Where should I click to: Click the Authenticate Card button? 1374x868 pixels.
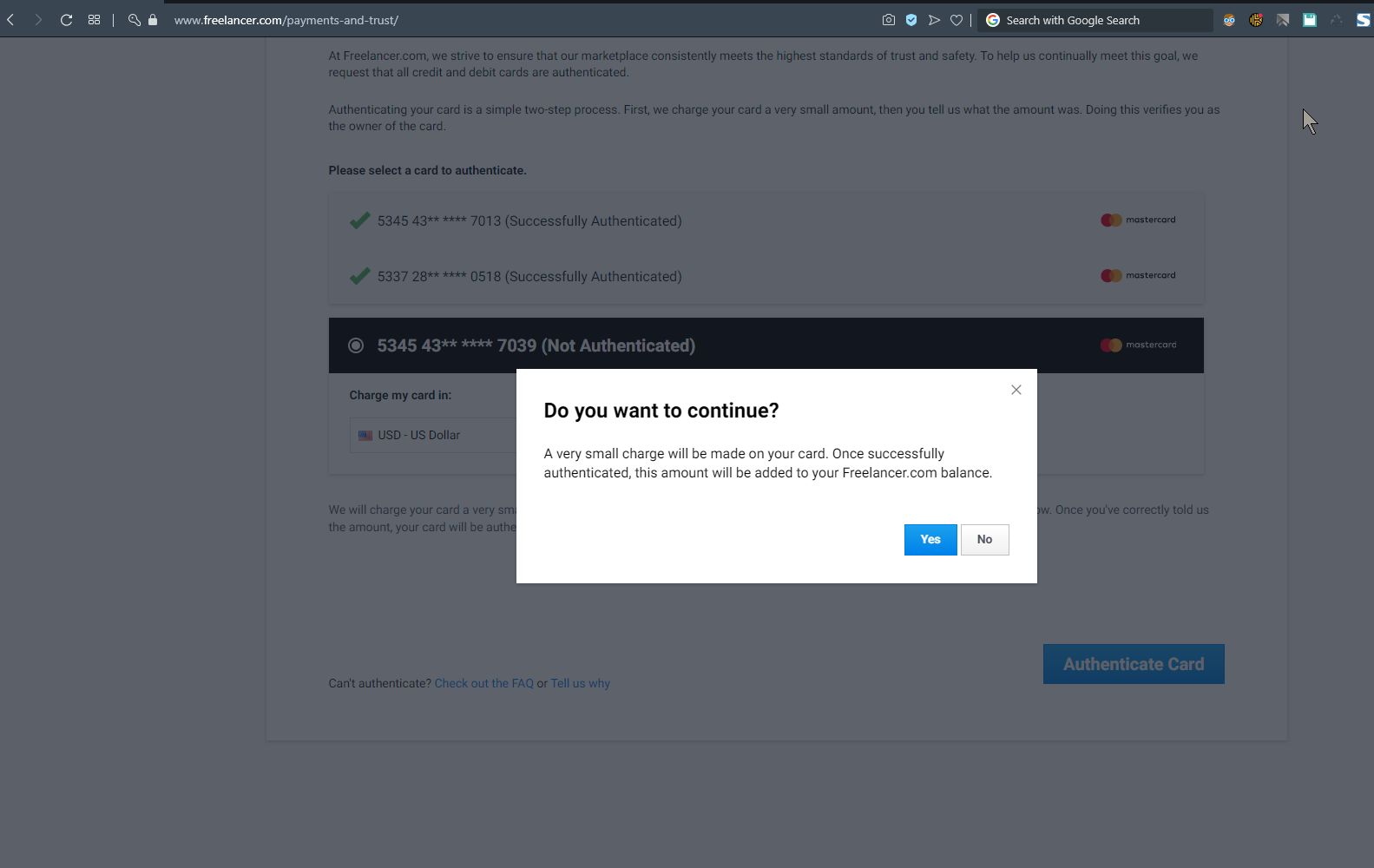tap(1134, 664)
